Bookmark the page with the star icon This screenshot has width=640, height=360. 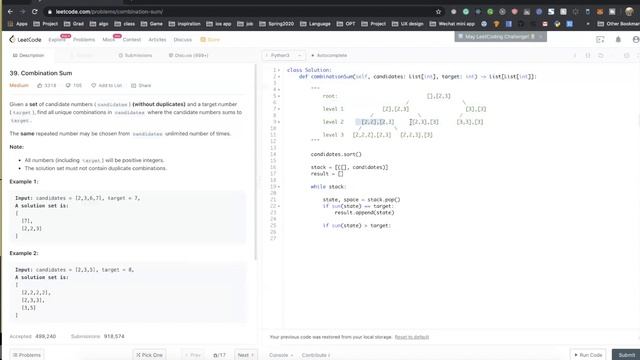[x=438, y=12]
